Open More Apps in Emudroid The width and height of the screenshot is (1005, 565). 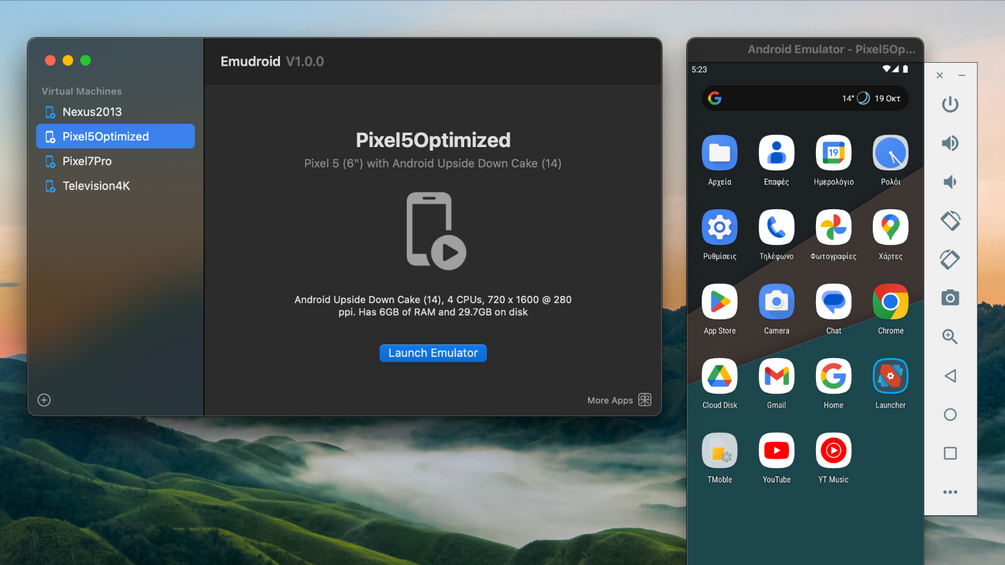click(619, 400)
